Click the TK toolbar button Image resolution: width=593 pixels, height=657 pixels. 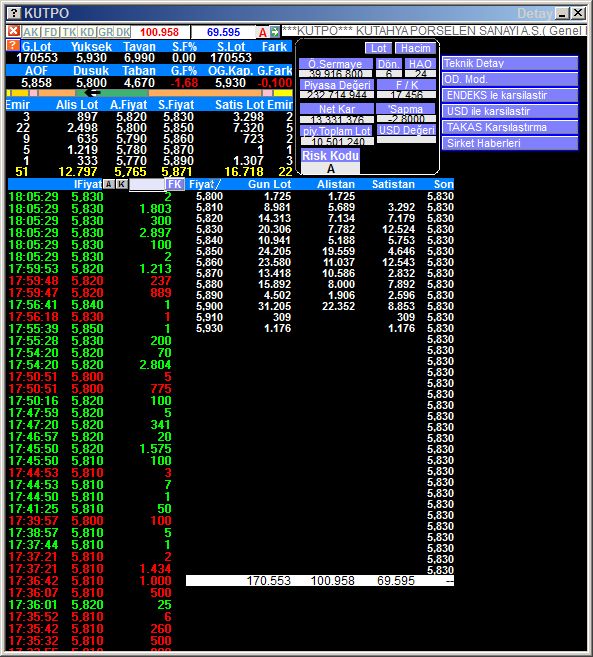[x=69, y=32]
